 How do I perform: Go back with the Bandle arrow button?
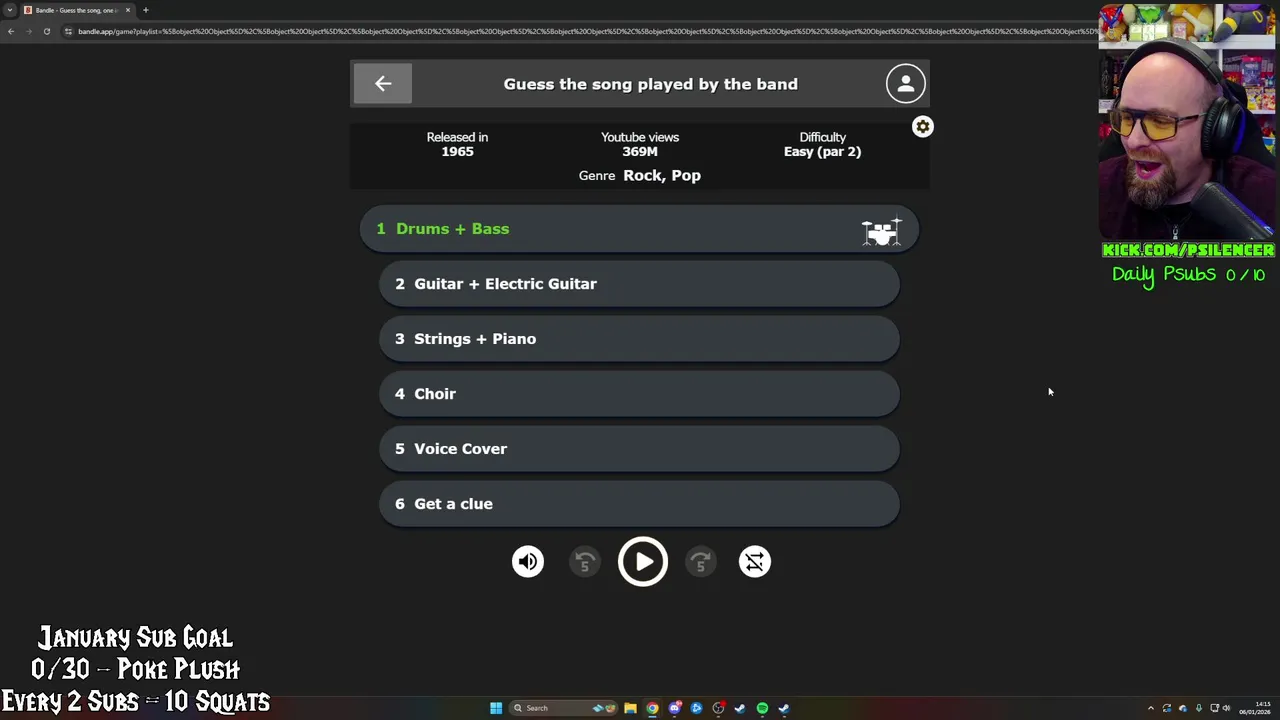[382, 84]
